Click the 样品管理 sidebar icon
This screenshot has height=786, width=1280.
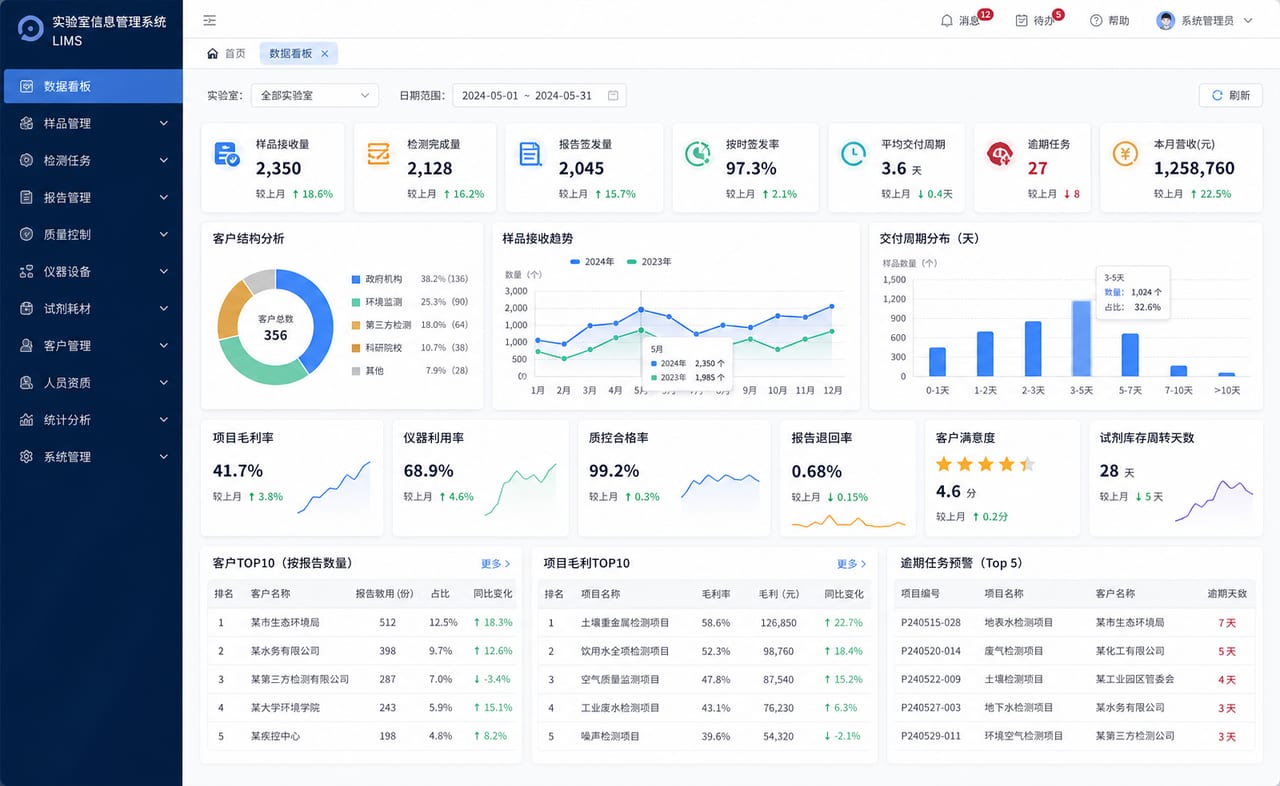point(26,123)
